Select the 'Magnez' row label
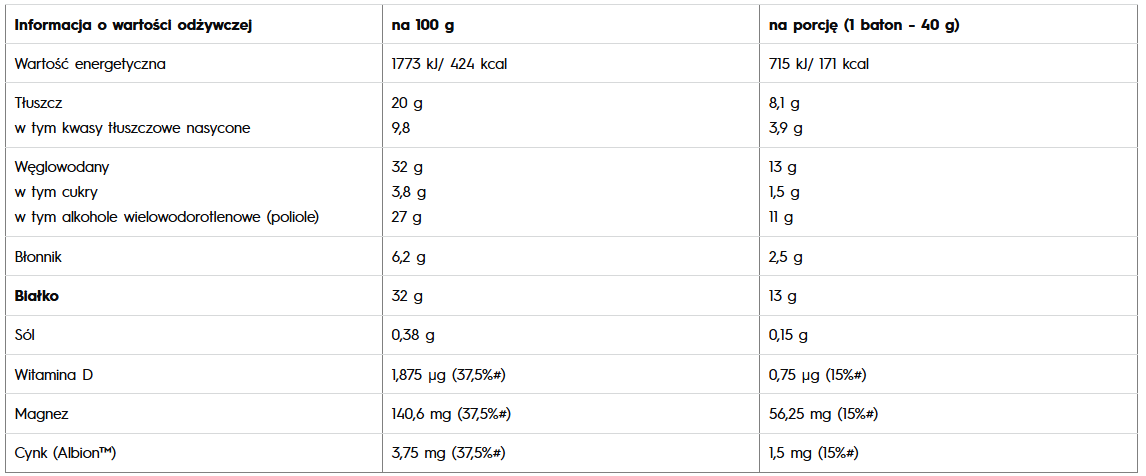 pos(42,414)
